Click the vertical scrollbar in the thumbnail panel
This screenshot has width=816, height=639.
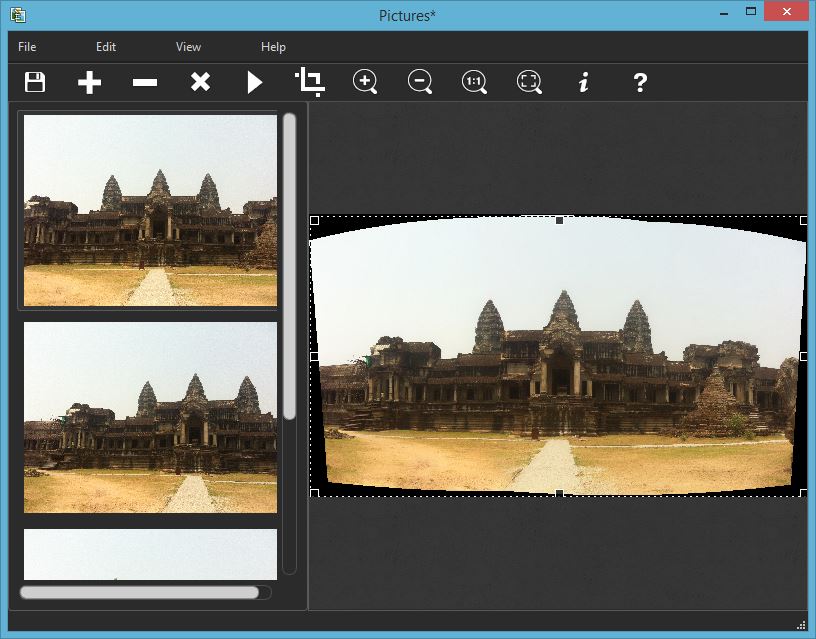(289, 265)
